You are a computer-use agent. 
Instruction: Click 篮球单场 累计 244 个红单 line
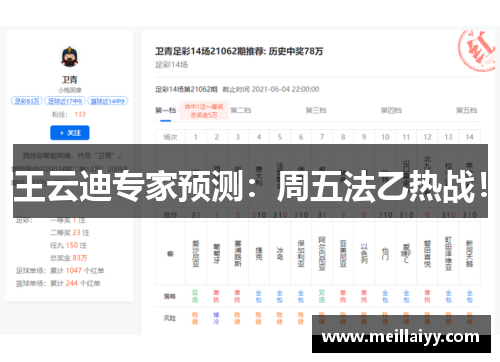(58, 283)
